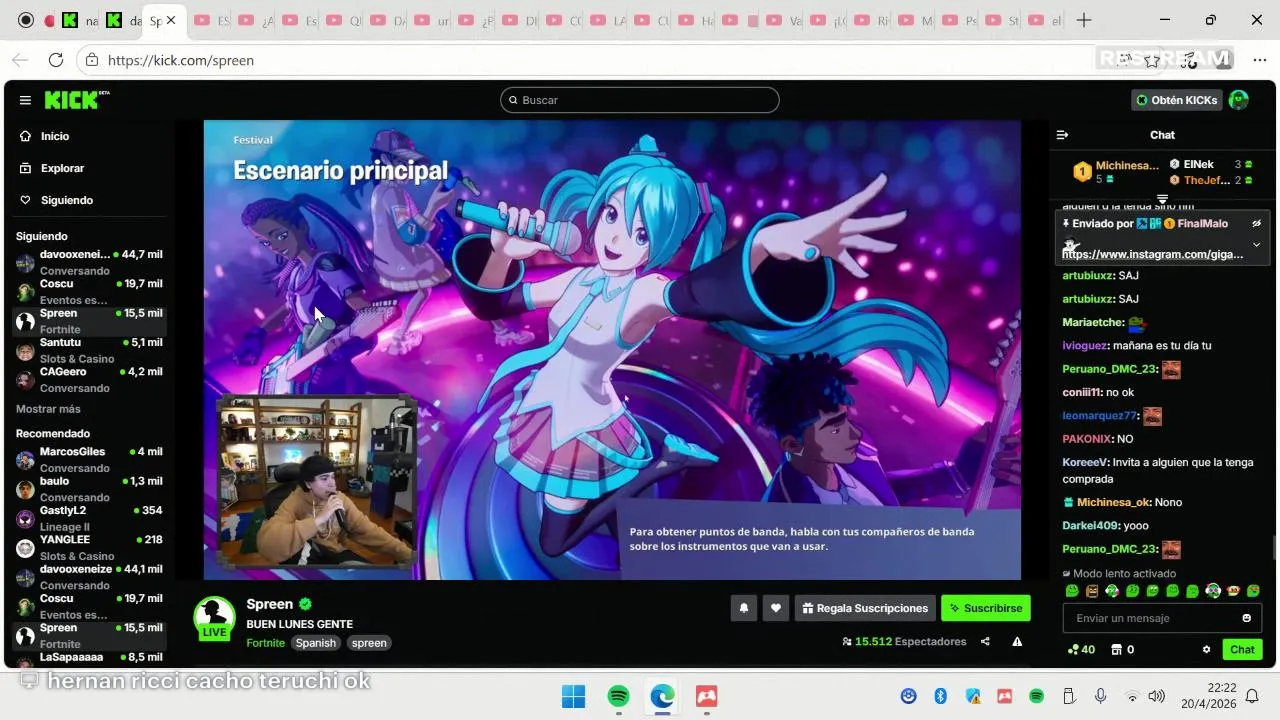Open the davooxeneize channel under Siguiendo
The width and height of the screenshot is (1280, 720).
click(x=89, y=262)
